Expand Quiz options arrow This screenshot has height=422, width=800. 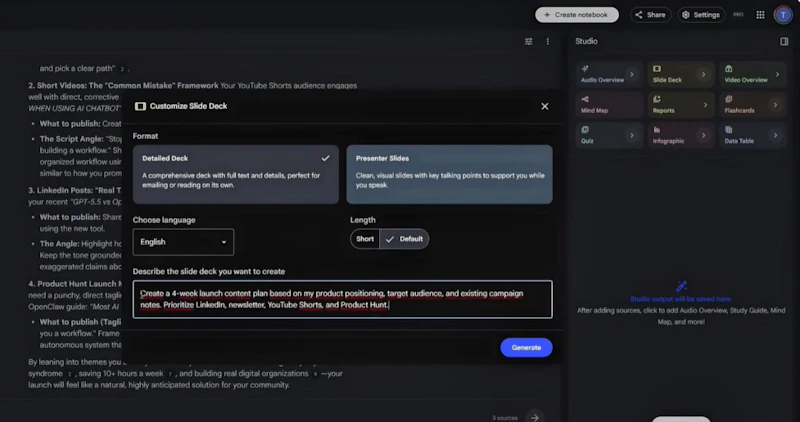coord(632,135)
